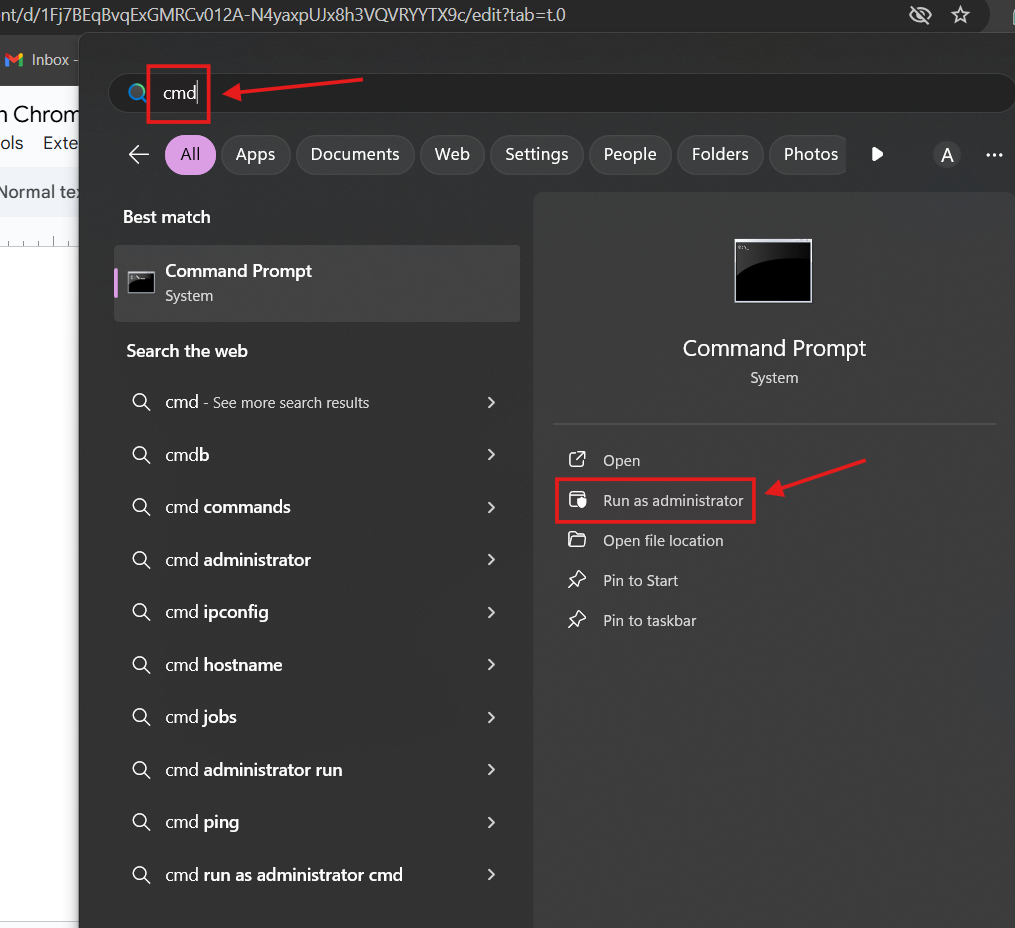Bookmark the page with Chrome's star icon
Image resolution: width=1015 pixels, height=928 pixels.
pyautogui.click(x=961, y=14)
